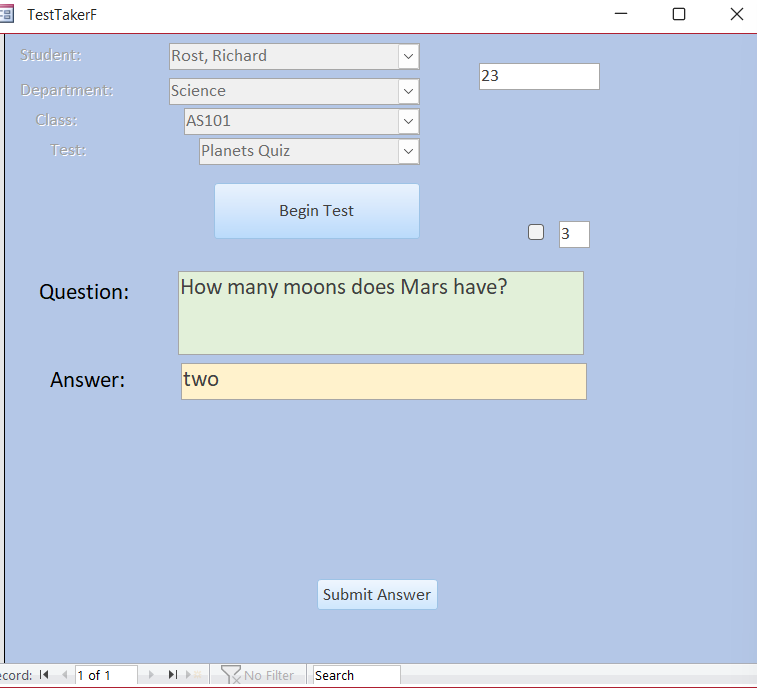Toggle the checkbox beside the 3 field
This screenshot has height=688, width=757.
[x=536, y=232]
